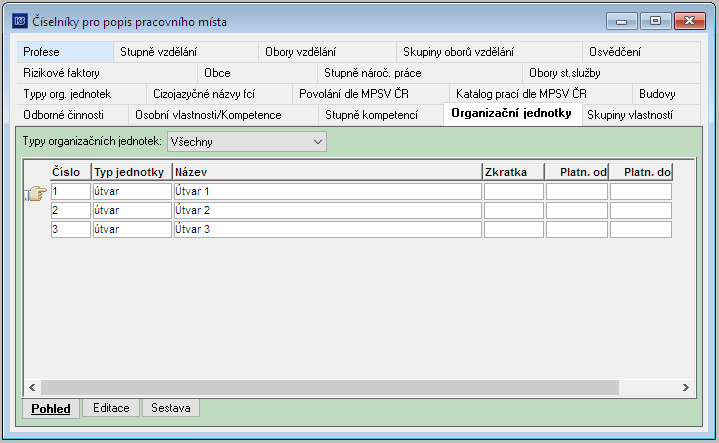Click Typ jednotky cell in Útvar 3 row
This screenshot has height=443, width=719.
tap(132, 229)
